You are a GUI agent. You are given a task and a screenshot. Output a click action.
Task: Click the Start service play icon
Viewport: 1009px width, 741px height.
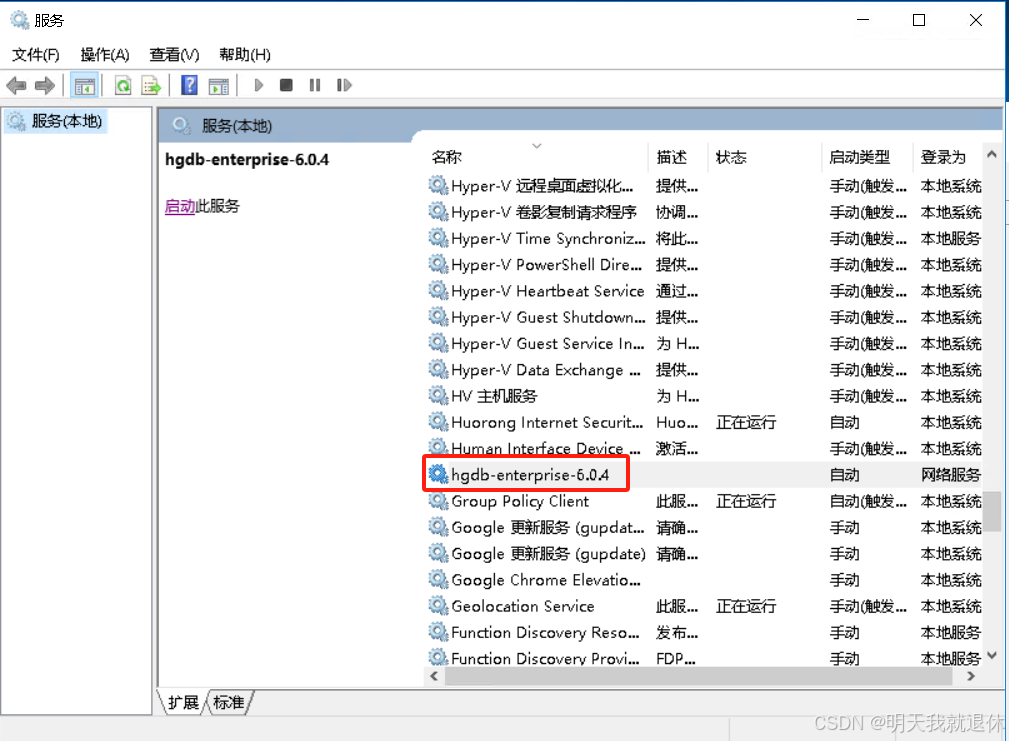[259, 85]
